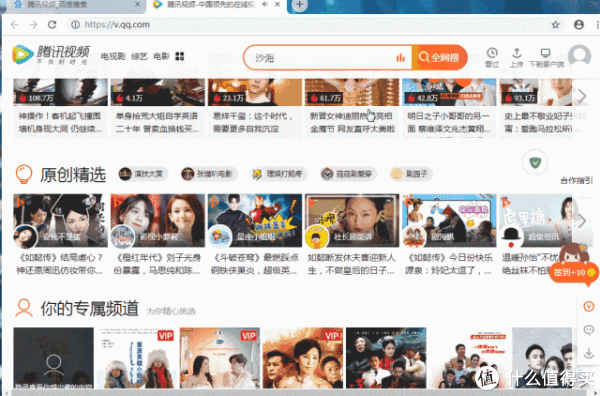Open the upload icon in the header
Image resolution: width=600 pixels, height=396 pixels.
(x=517, y=53)
